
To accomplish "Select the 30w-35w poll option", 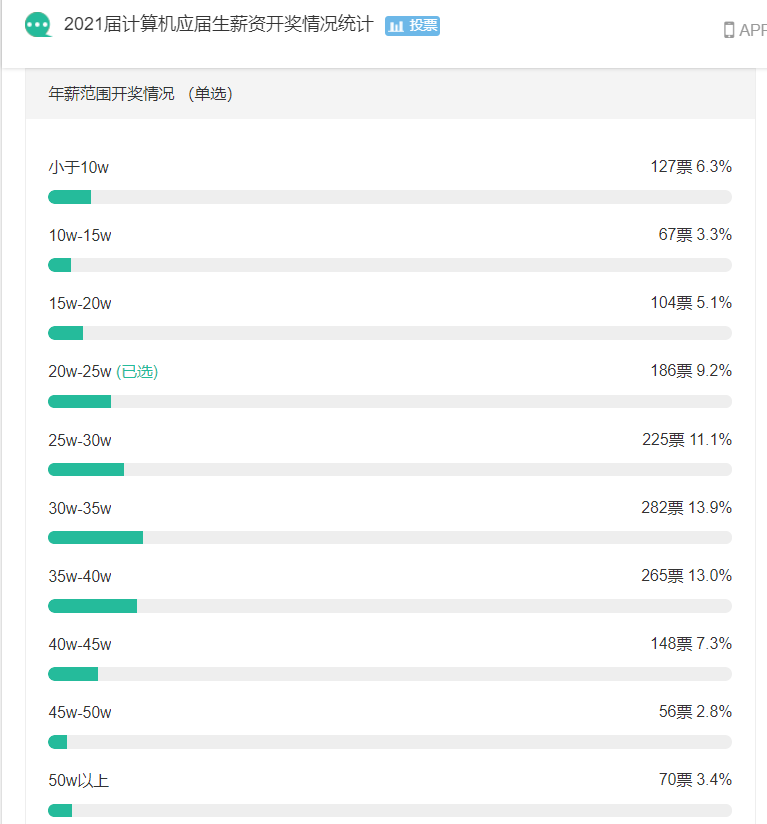I will click(x=80, y=508).
